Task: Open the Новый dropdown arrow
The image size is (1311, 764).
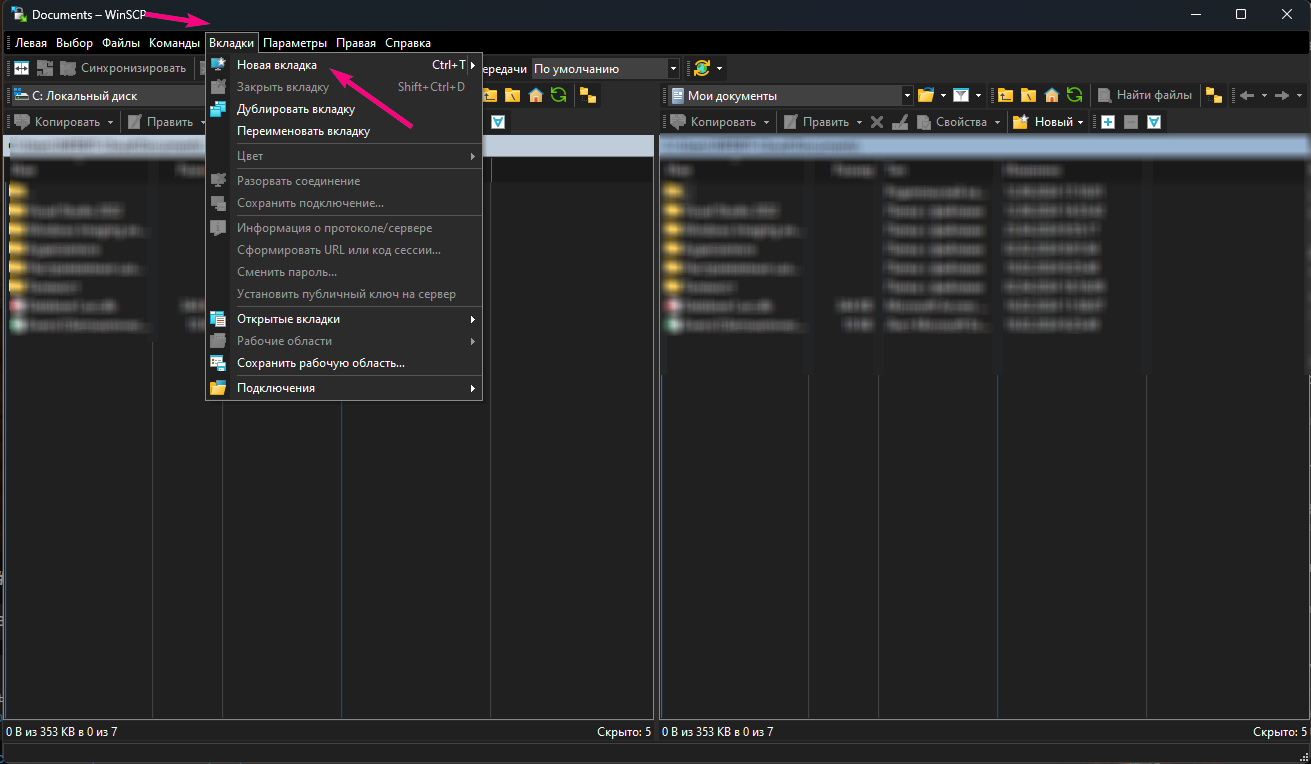Action: (1080, 122)
